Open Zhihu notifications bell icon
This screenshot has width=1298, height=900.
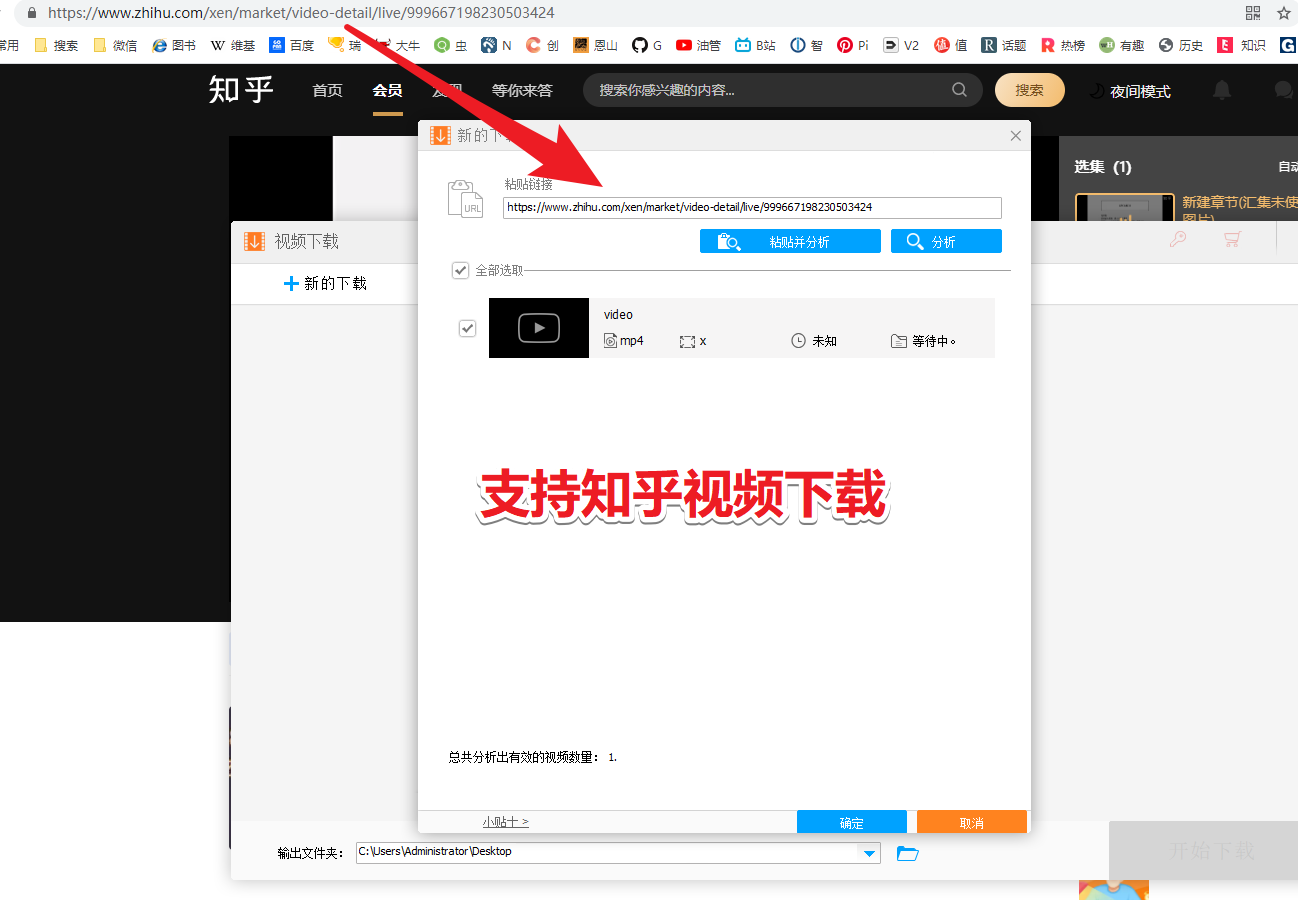coord(1222,90)
